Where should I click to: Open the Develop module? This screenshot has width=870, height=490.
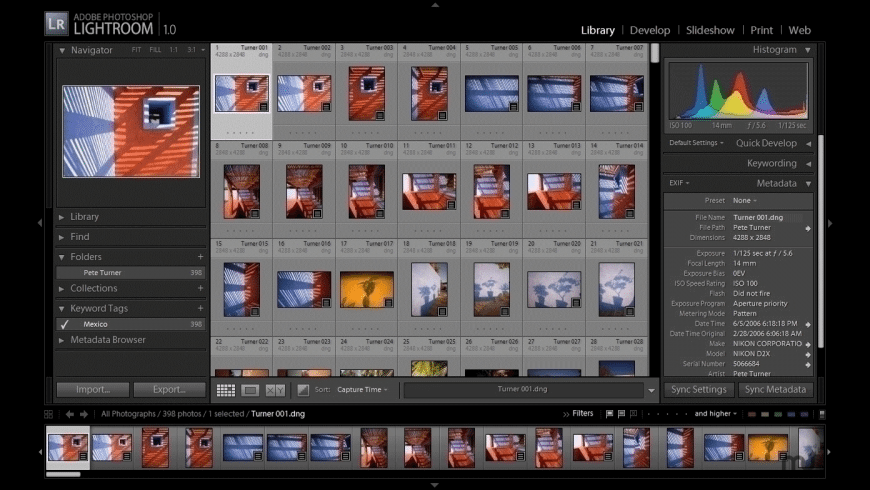(x=650, y=30)
